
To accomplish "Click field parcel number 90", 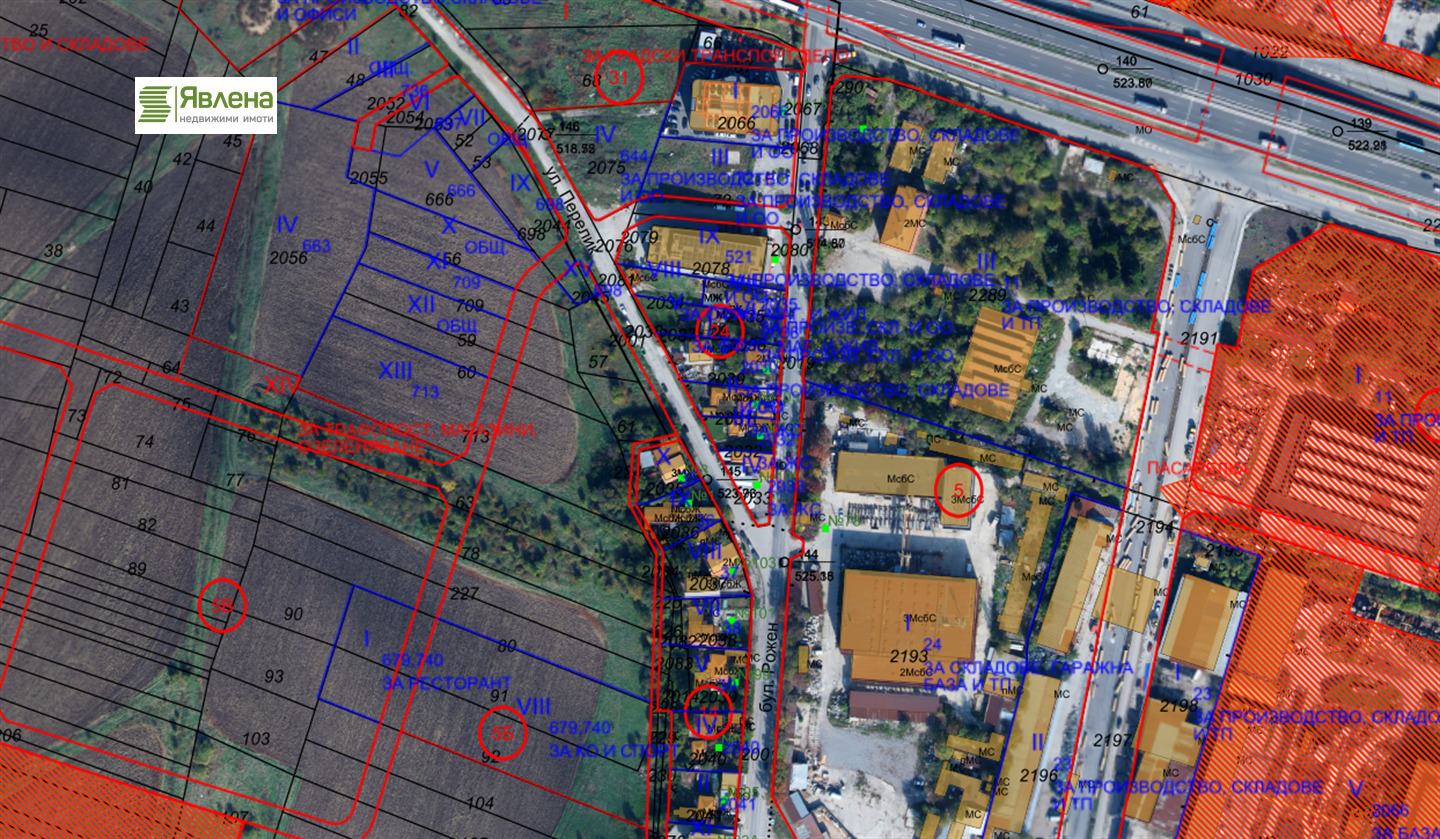I will point(293,613).
